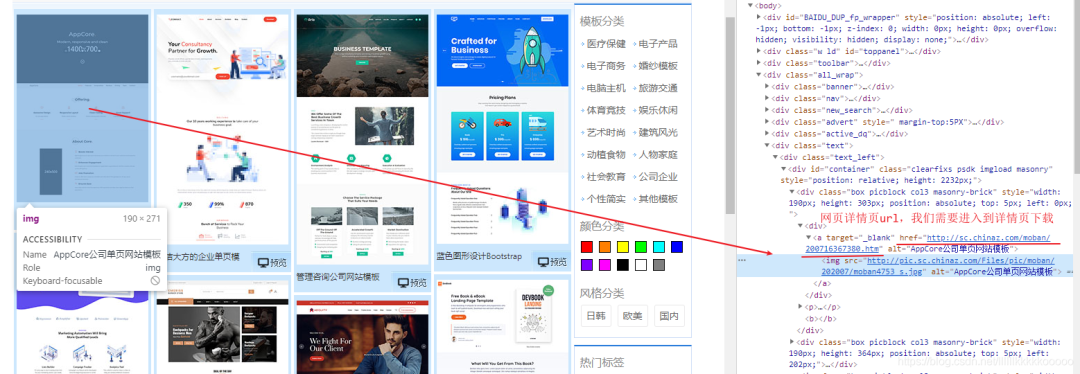Click the 预览 button on the 管理咨询公司网站模板 card
This screenshot has height=374, width=1080.
411,282
